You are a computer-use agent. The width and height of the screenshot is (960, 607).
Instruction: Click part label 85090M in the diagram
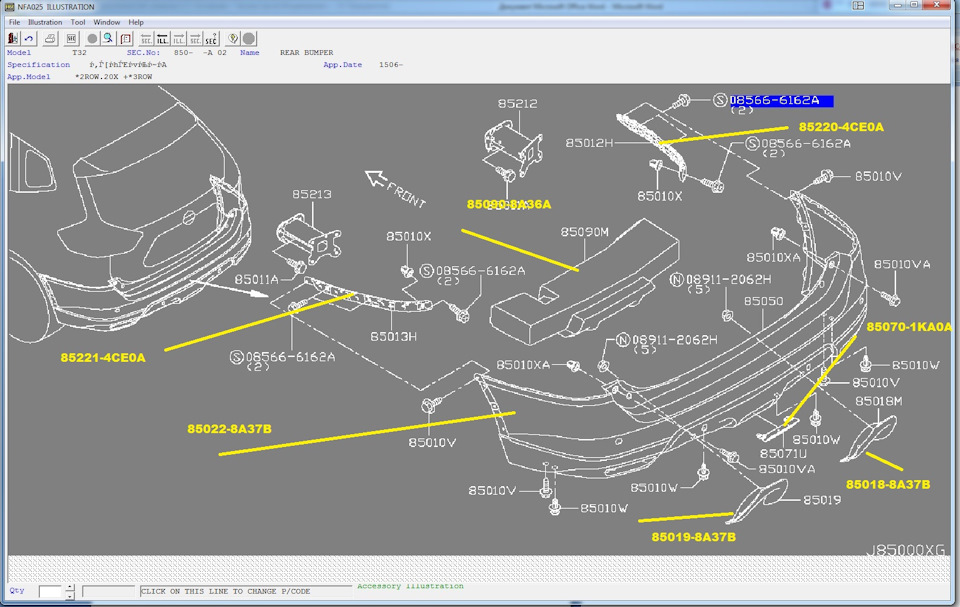(584, 232)
